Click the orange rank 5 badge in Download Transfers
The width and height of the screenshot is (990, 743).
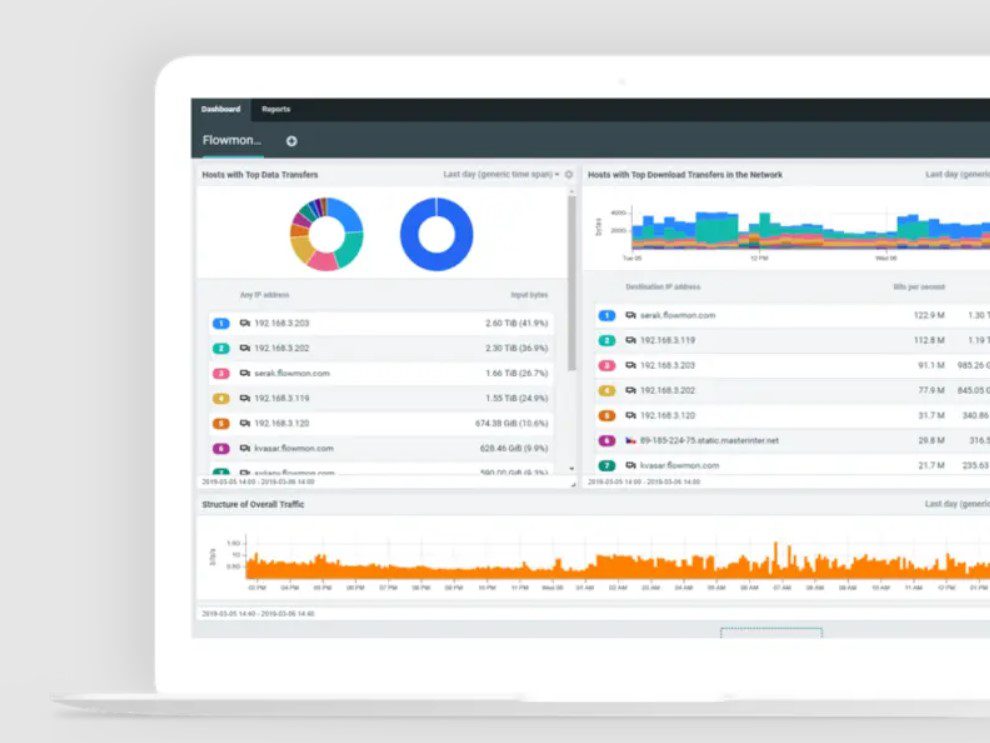(x=607, y=415)
